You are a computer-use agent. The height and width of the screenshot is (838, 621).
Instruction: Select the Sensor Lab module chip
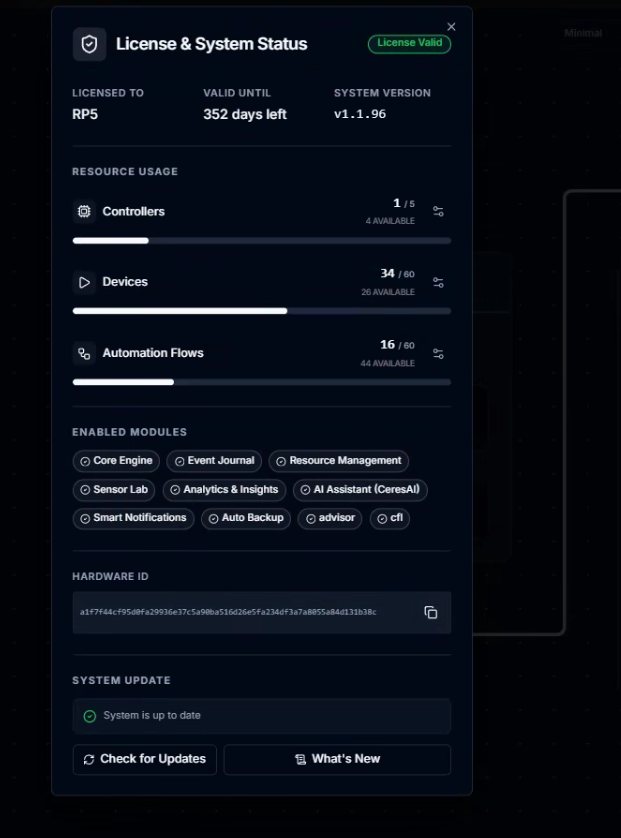[x=114, y=490]
